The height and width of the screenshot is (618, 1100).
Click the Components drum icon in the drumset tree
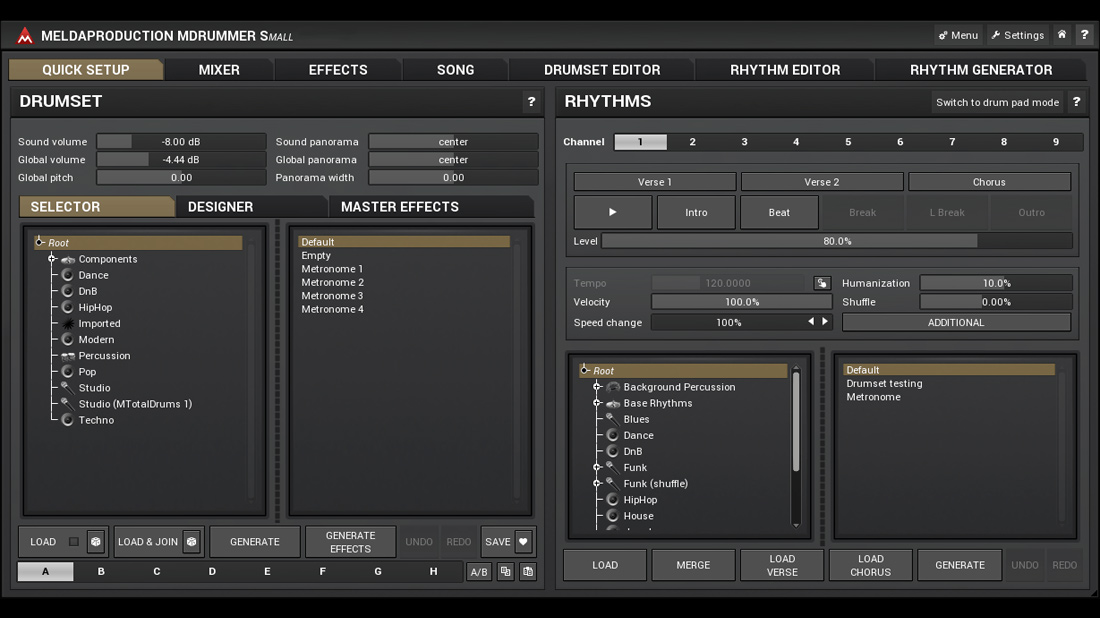point(68,260)
